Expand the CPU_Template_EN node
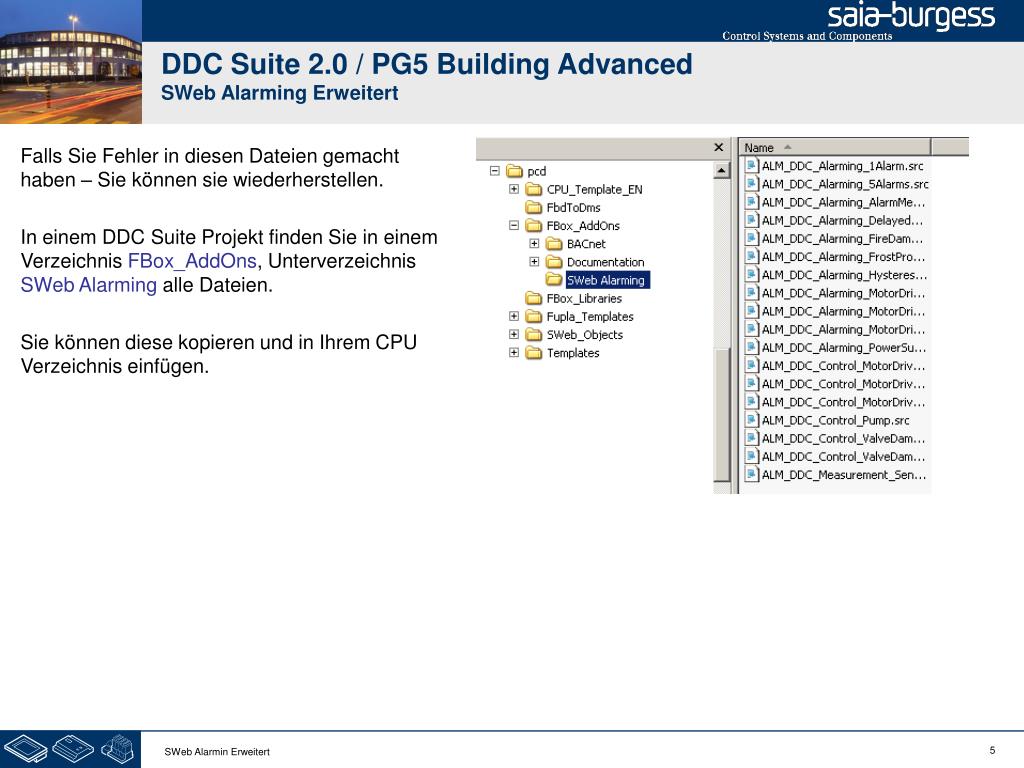 [x=514, y=189]
